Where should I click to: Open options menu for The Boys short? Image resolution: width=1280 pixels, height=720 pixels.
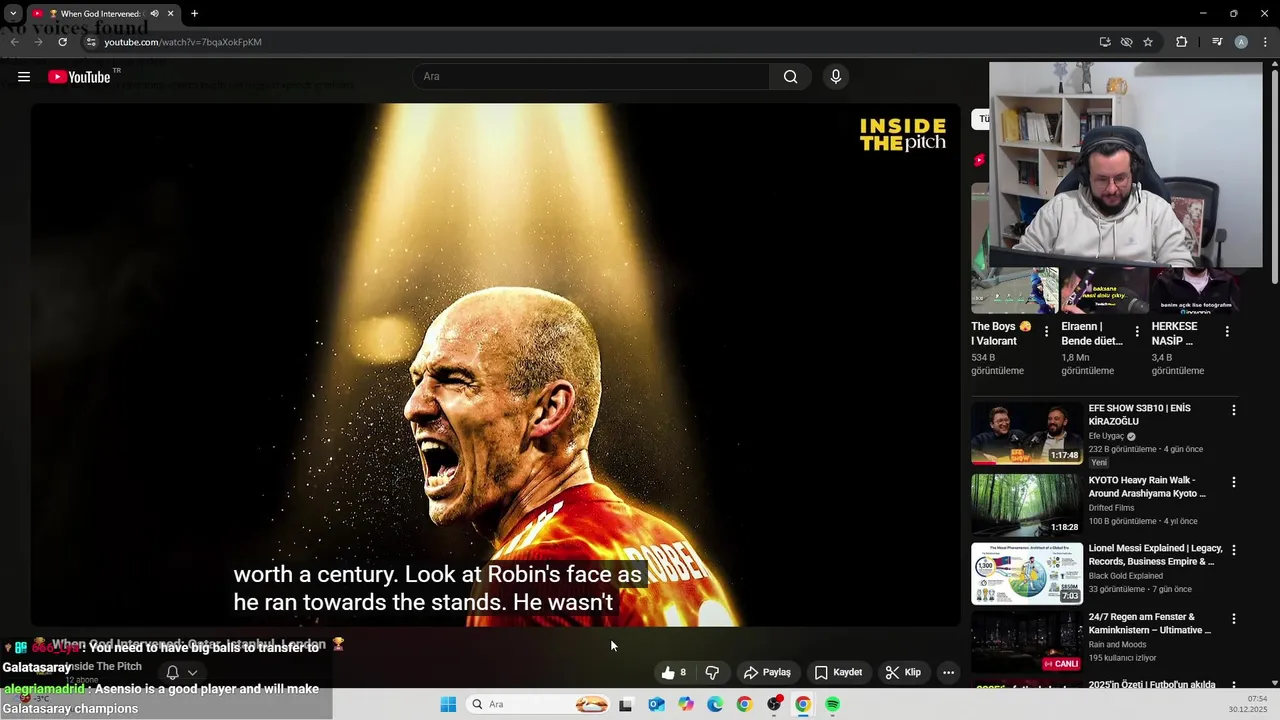(x=1046, y=331)
